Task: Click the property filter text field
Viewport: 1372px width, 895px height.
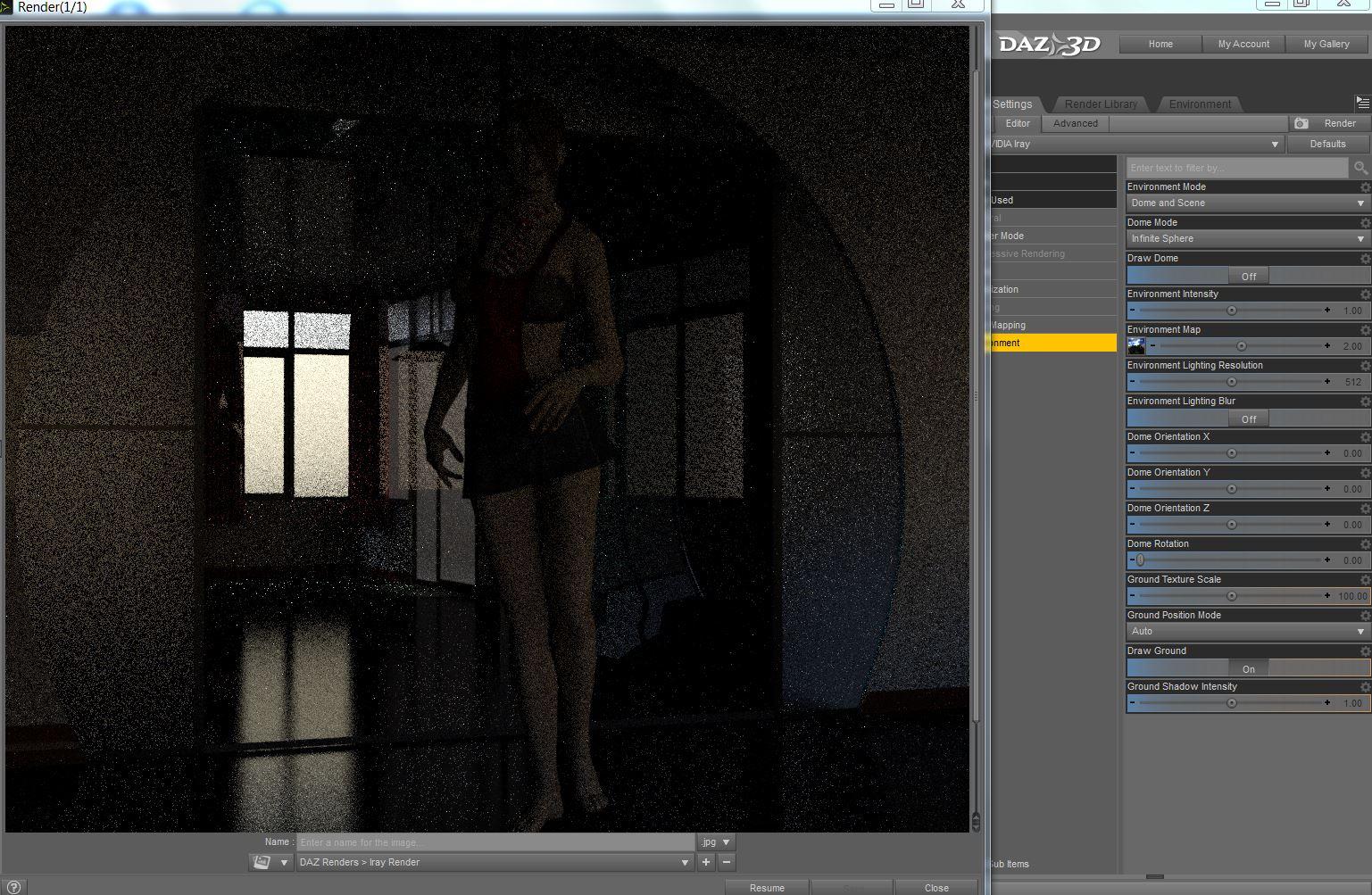Action: point(1237,168)
